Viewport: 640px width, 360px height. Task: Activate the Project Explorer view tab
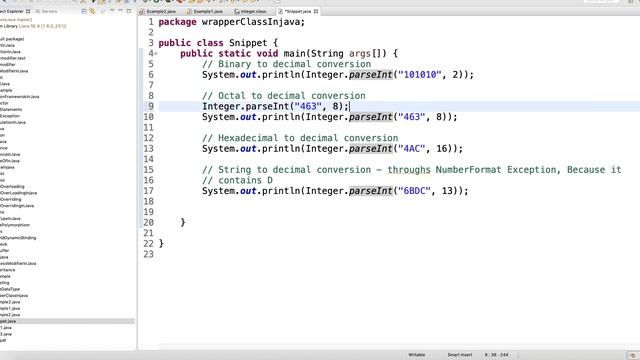point(12,11)
